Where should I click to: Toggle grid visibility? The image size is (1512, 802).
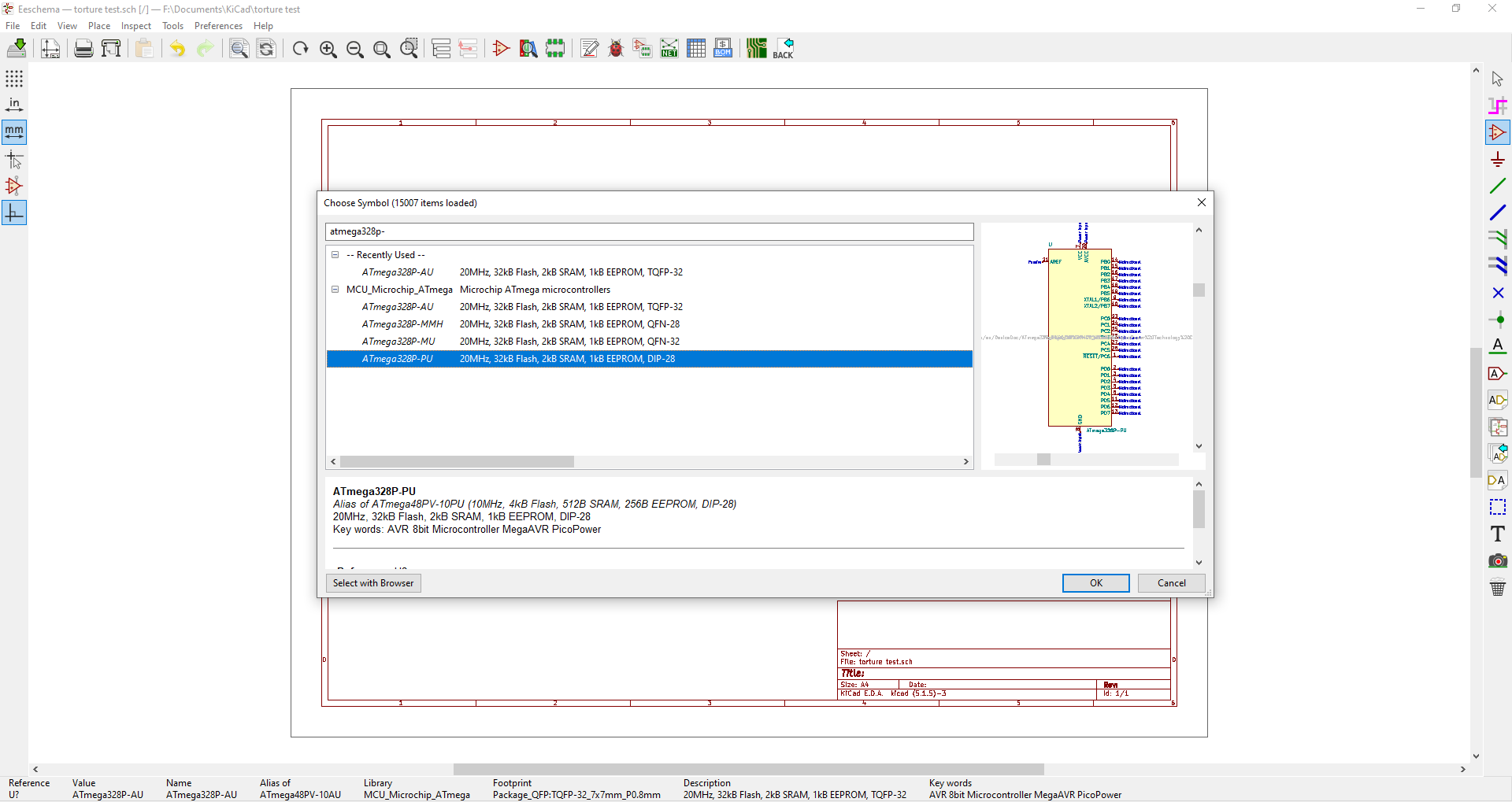14,79
